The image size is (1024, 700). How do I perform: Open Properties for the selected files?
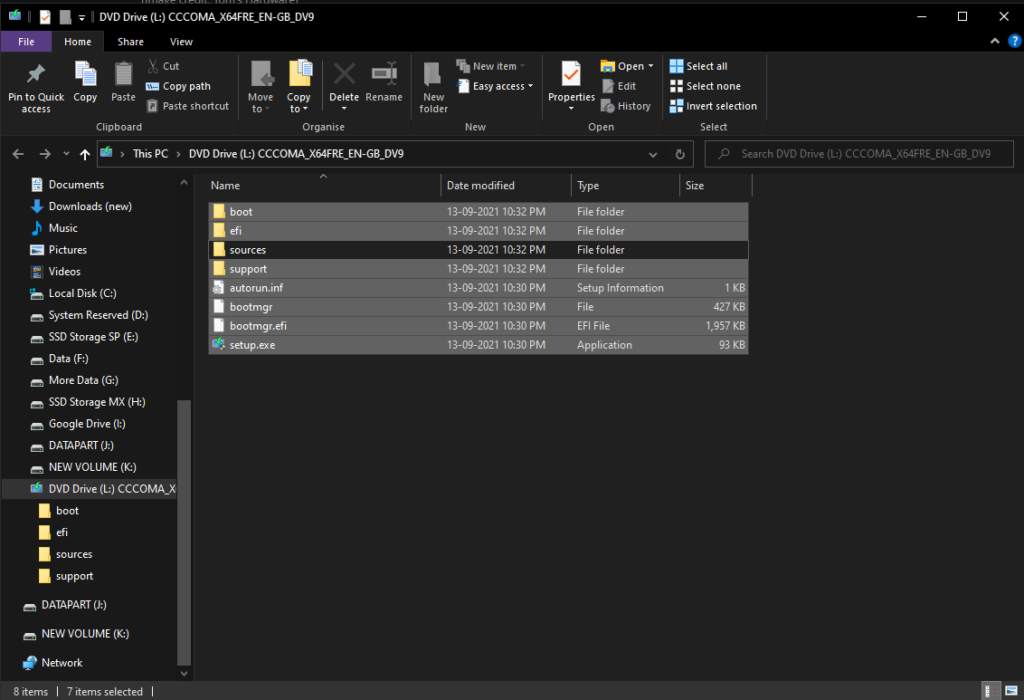tap(571, 80)
